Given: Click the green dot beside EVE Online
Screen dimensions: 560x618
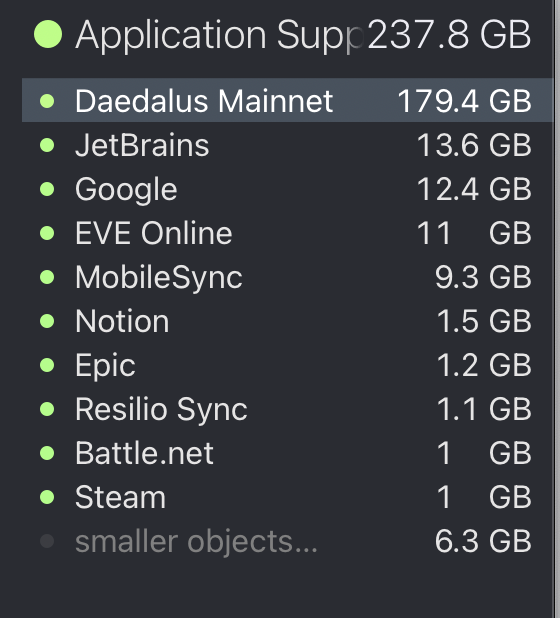Looking at the screenshot, I should [47, 233].
